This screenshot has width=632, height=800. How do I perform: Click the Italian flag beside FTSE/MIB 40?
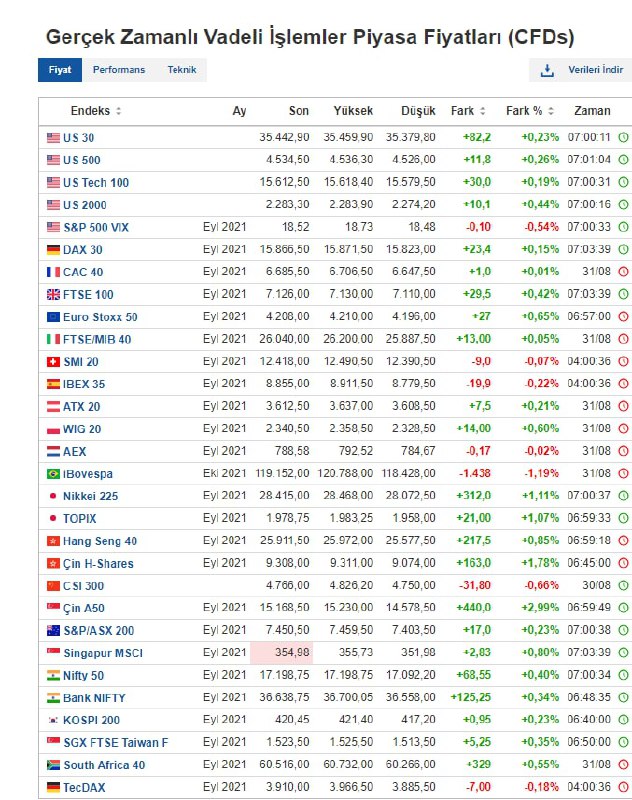point(53,339)
